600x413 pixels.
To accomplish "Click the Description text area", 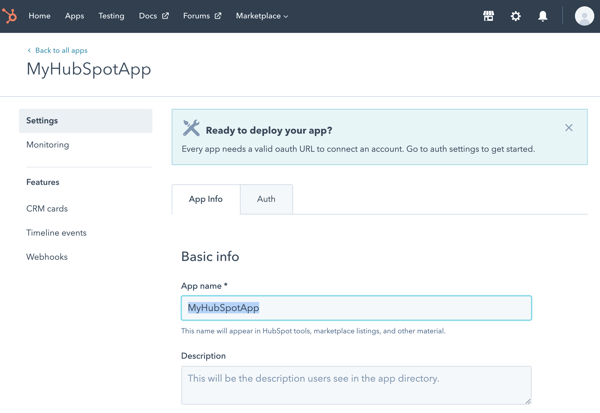I will 356,385.
